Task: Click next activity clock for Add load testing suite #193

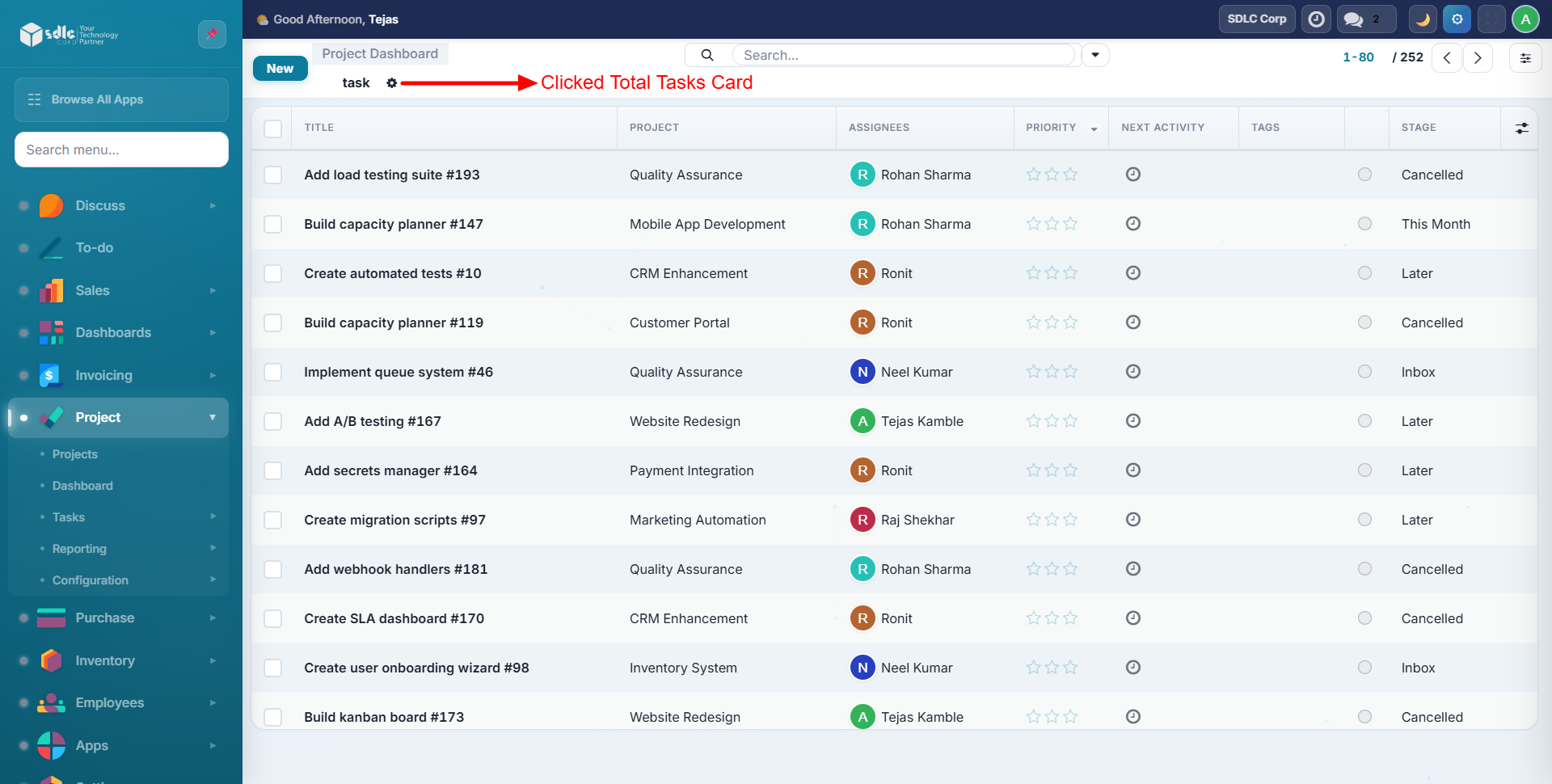Action: (x=1133, y=175)
